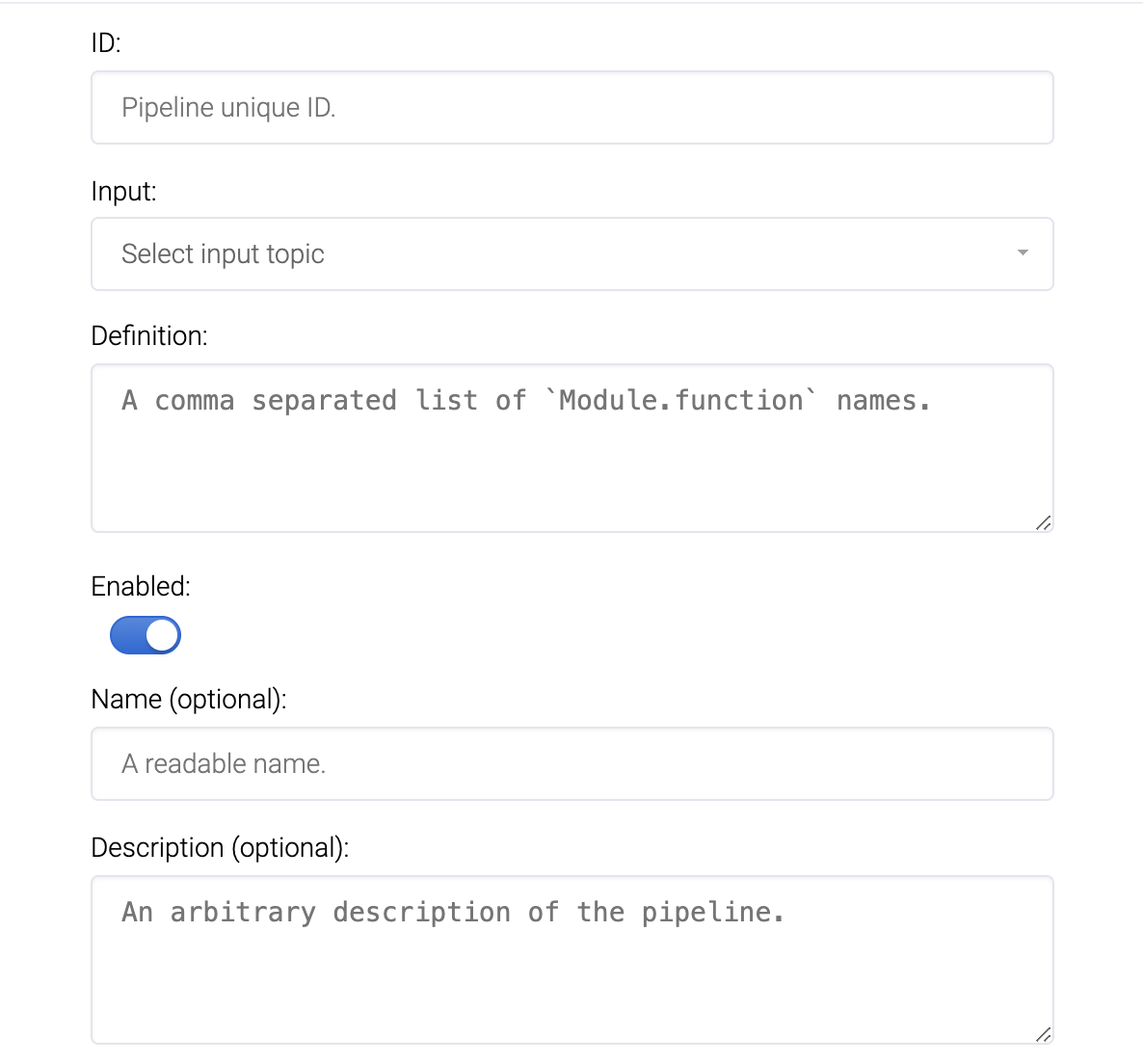Viewport: 1143px width, 1064px height.
Task: Click the "ID:" field label
Action: tap(106, 43)
